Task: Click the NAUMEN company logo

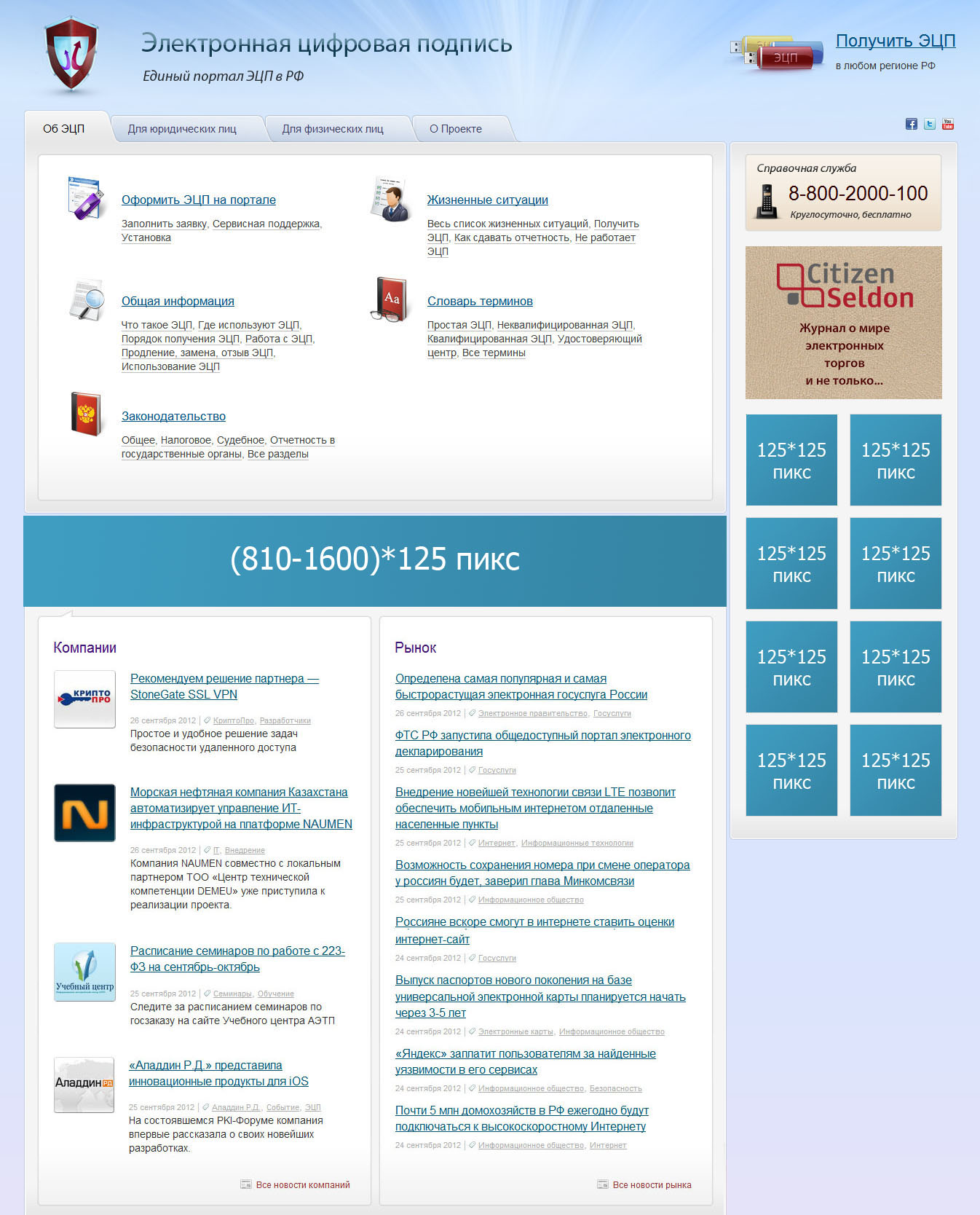Action: pos(84,813)
